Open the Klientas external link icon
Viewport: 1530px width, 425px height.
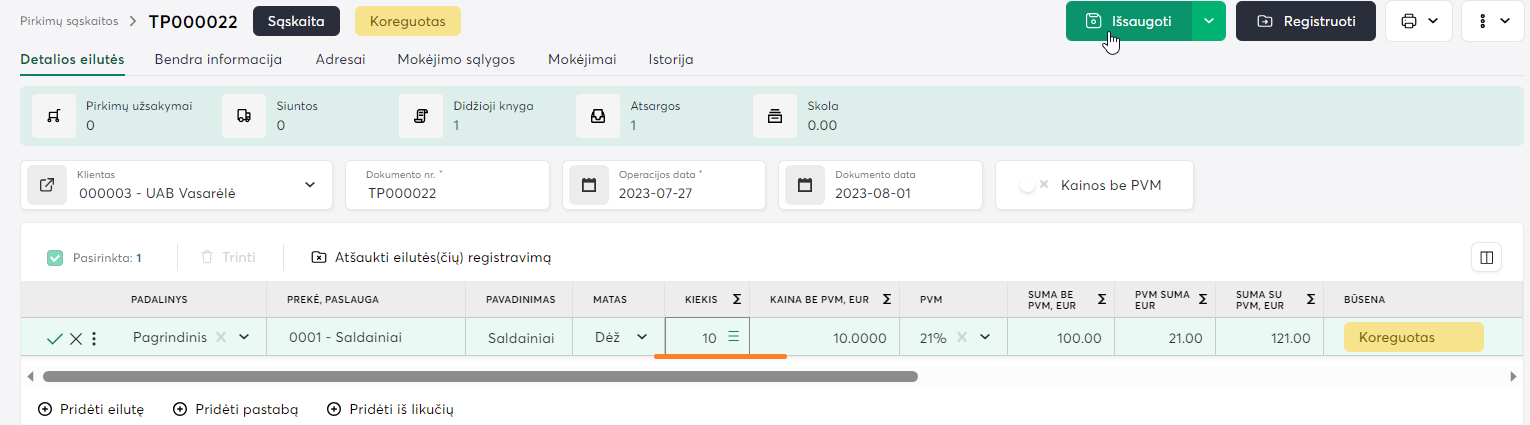[x=47, y=185]
